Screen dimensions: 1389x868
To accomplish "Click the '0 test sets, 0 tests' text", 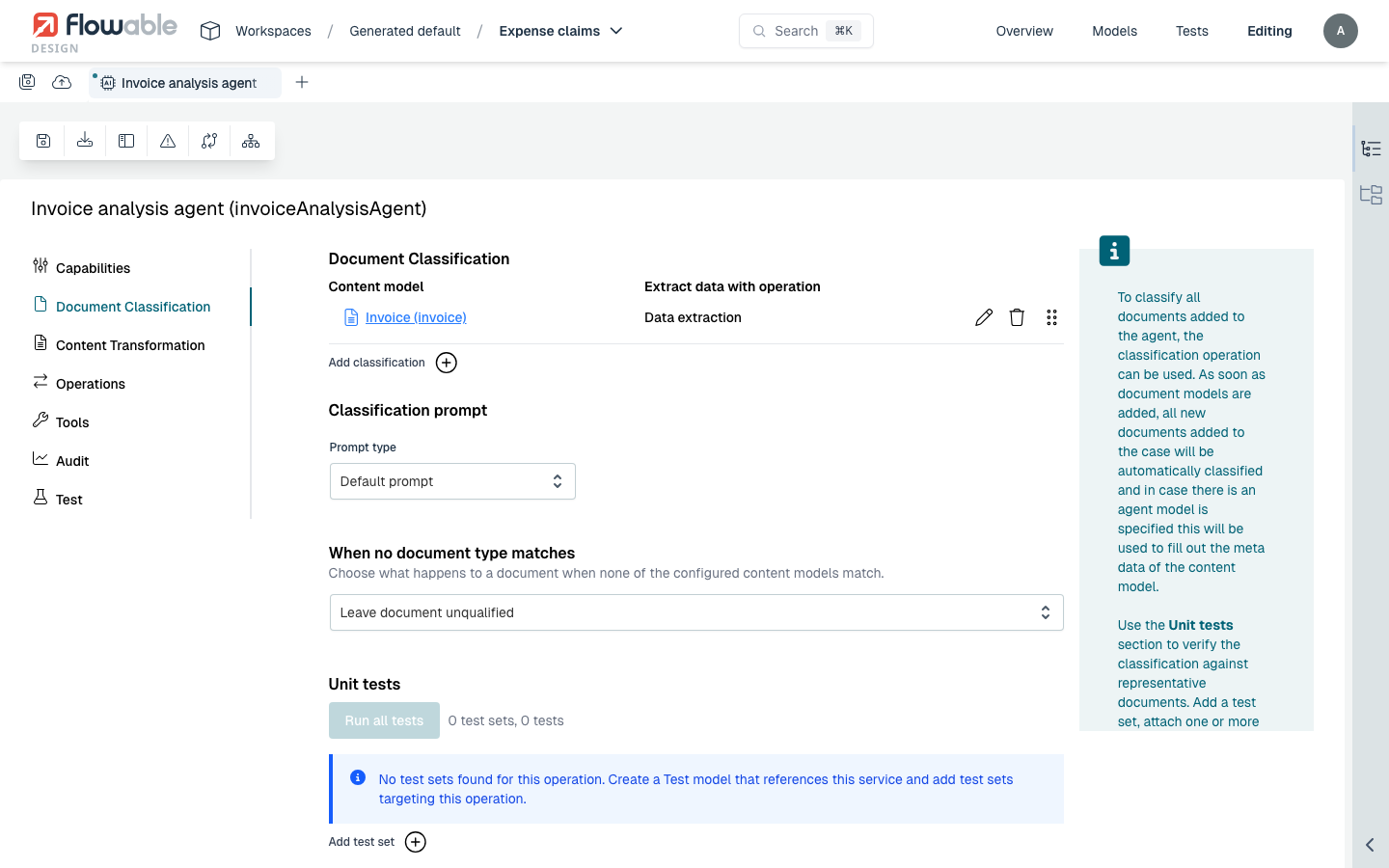I will [x=505, y=720].
